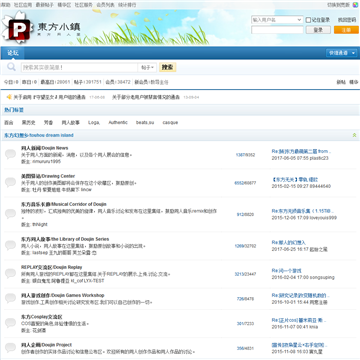The image size is (360, 360).
Task: Select the 精华 link at right of stats
Action: 354,82
